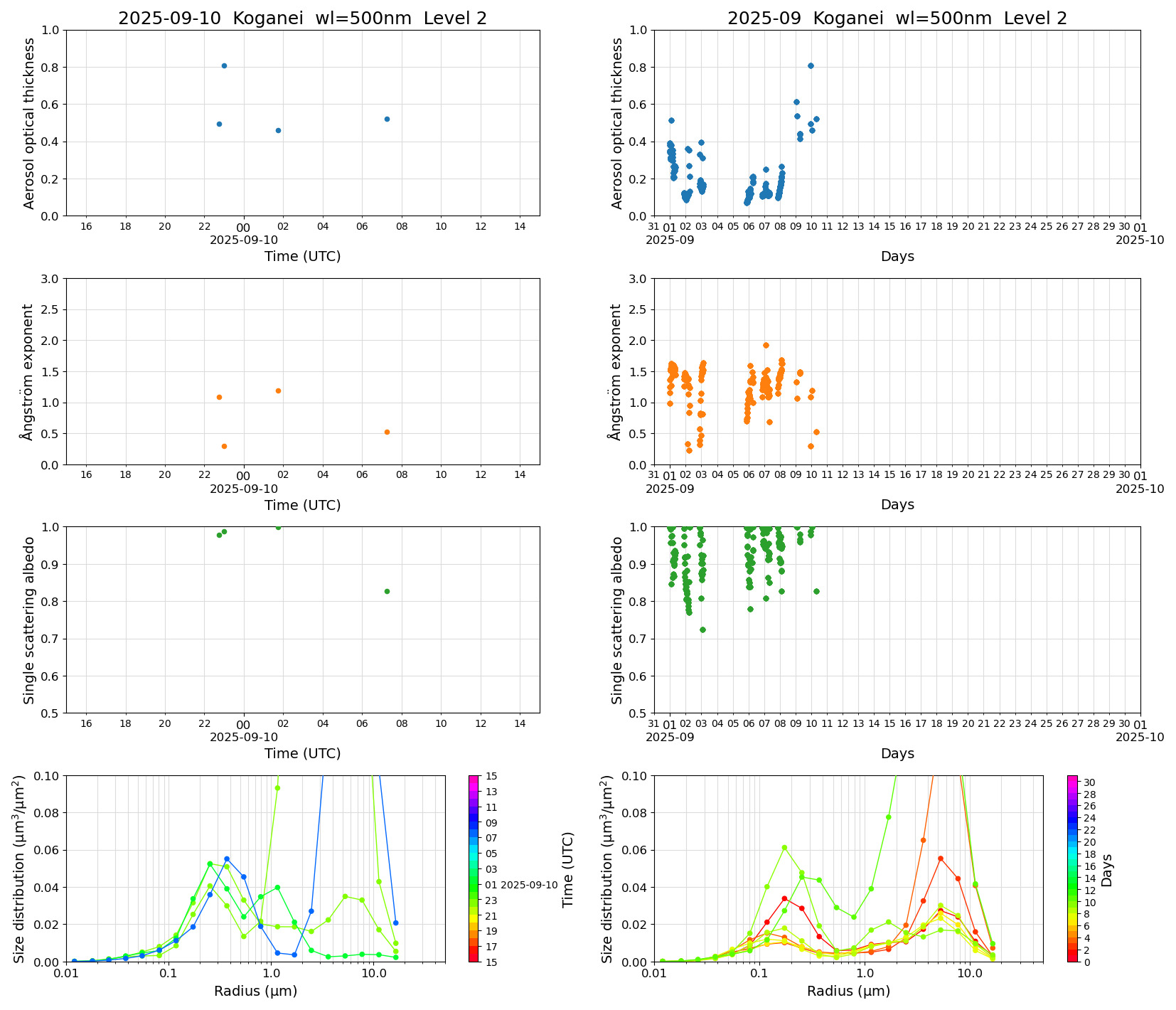Click 'Time (UTC)' under the daily Ångström plot
The width and height of the screenshot is (1176, 1010).
pos(303,505)
